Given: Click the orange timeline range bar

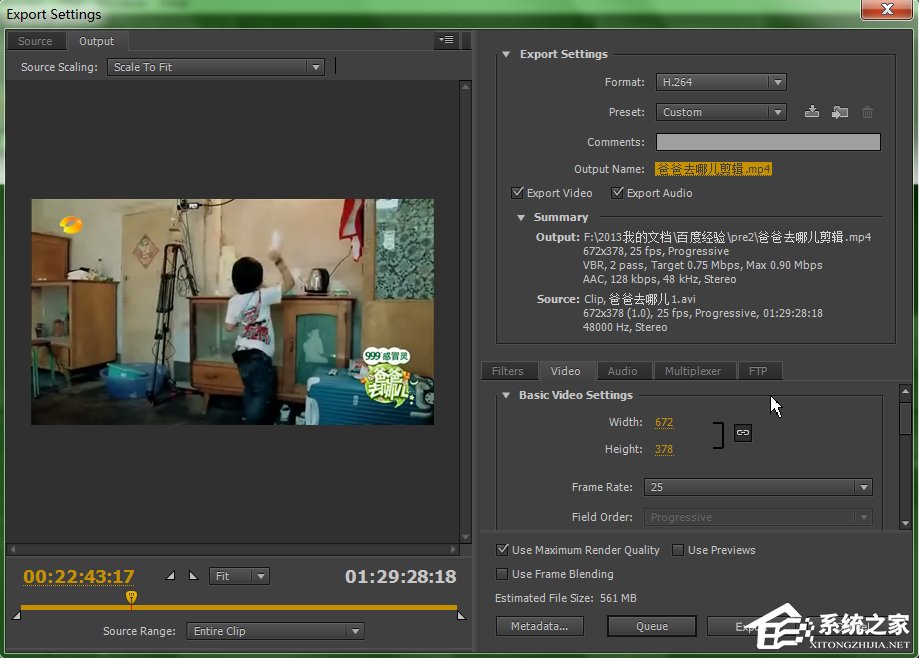Looking at the screenshot, I should click(x=300, y=607).
